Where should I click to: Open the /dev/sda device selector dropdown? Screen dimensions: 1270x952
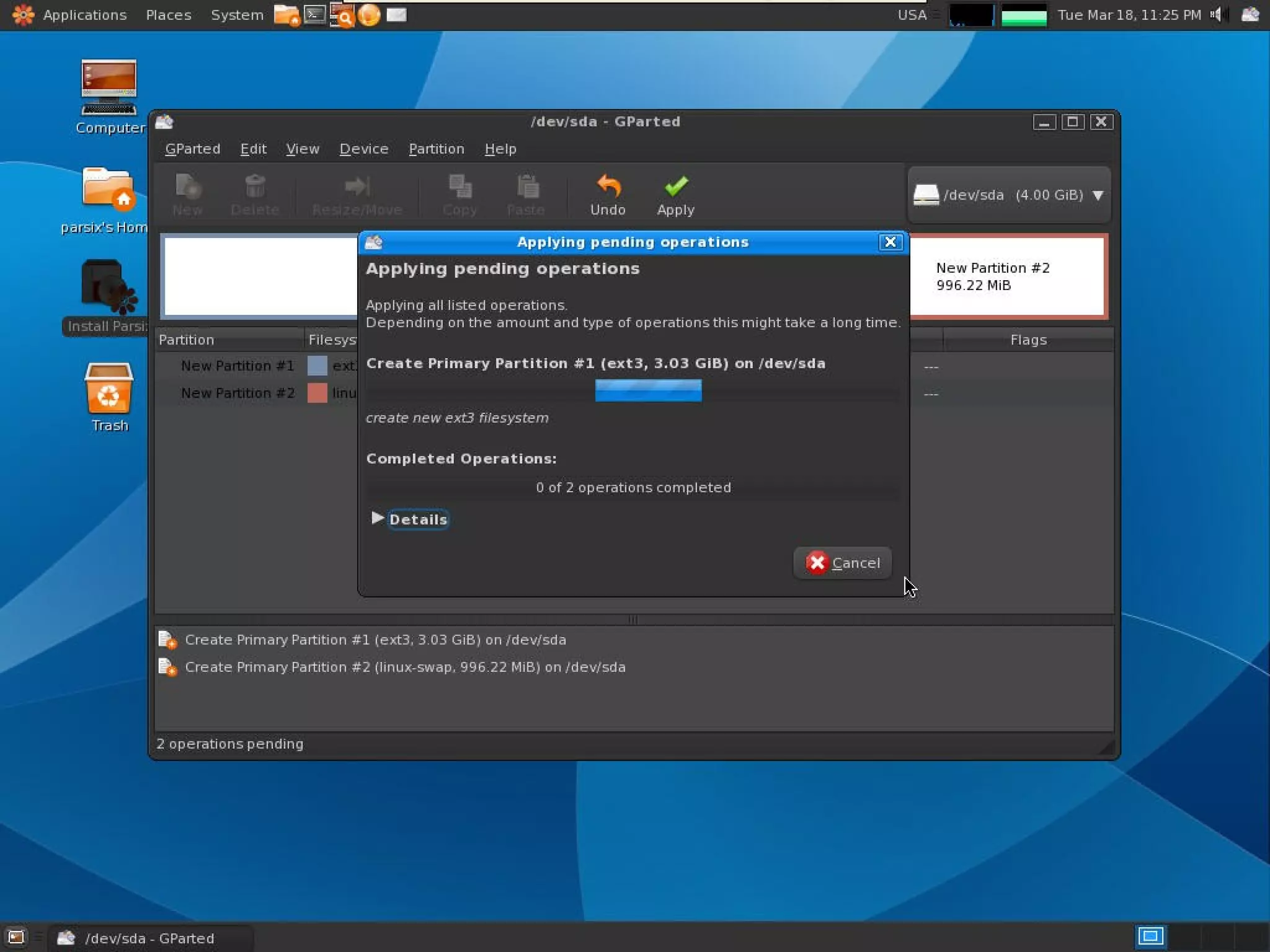coord(1008,195)
